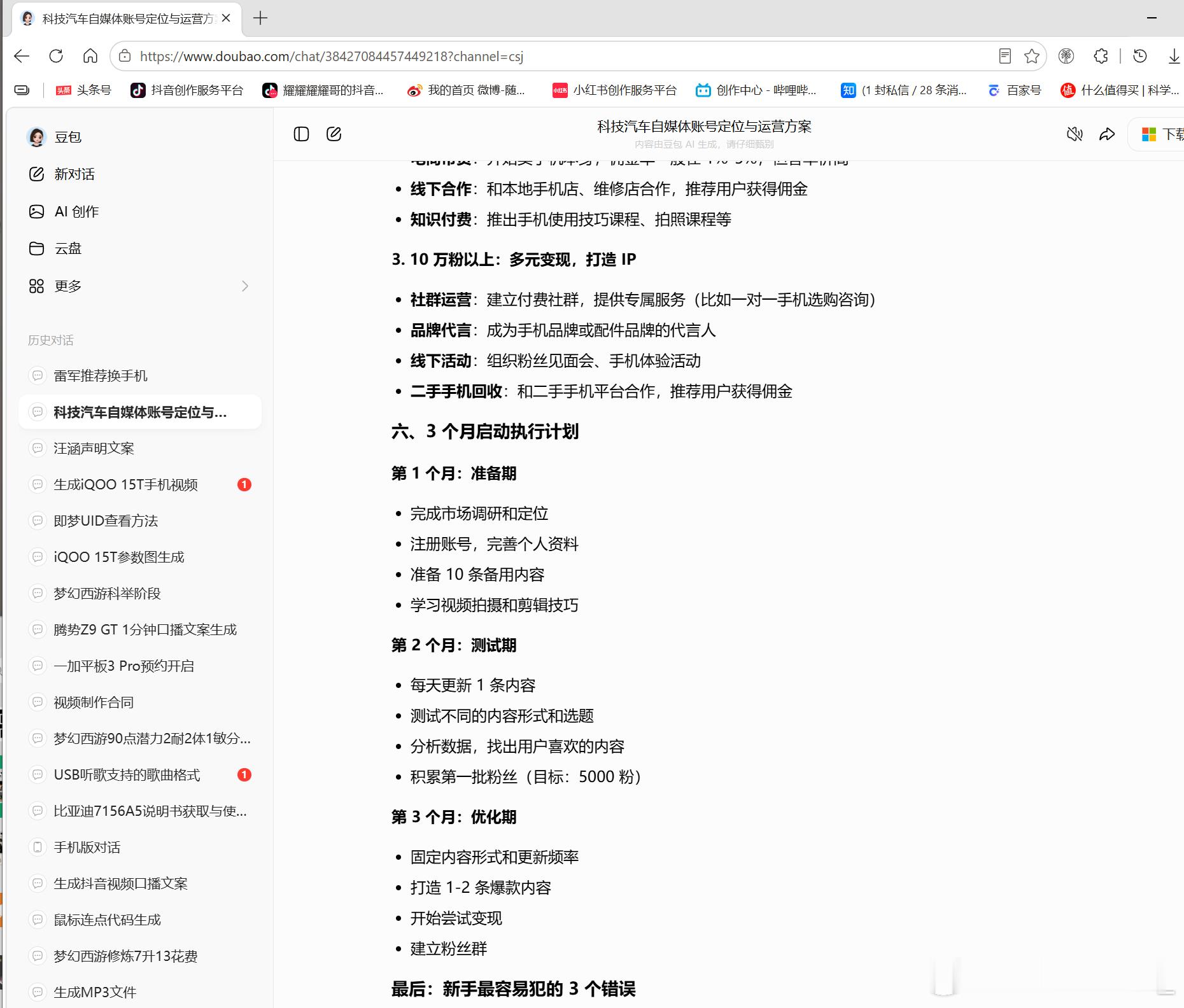This screenshot has height=1008, width=1184.
Task: Click heading 六、3 个月启动执行计划
Action: (485, 431)
